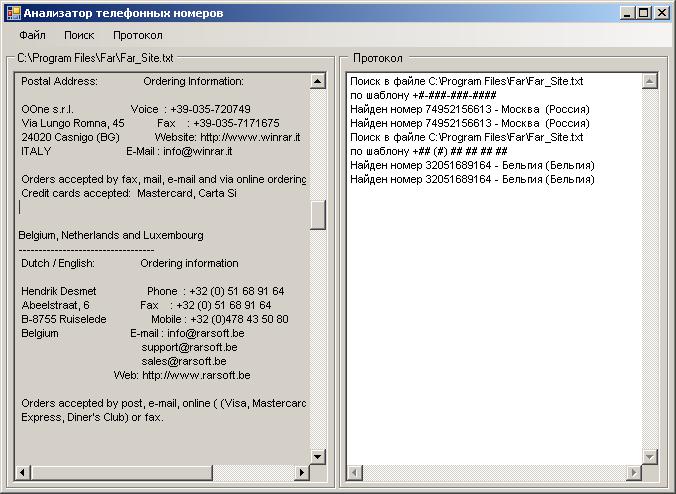The height and width of the screenshot is (494, 676).
Task: Click the Phone line +32 (0) 51 68 91 64
Action: click(x=237, y=291)
